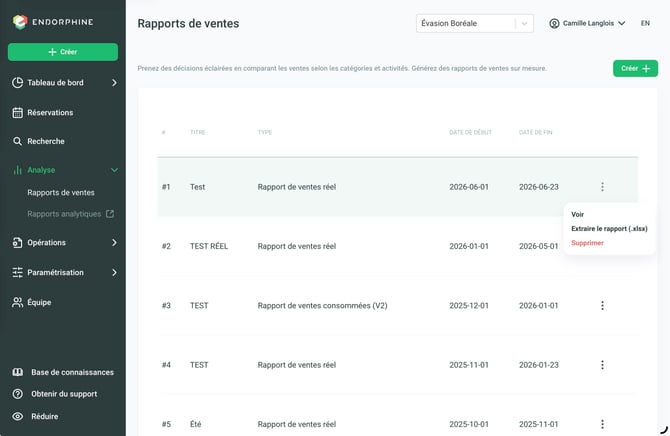The width and height of the screenshot is (670, 436).
Task: Expand the Paramétrisation submenu chevron
Action: [x=114, y=273]
